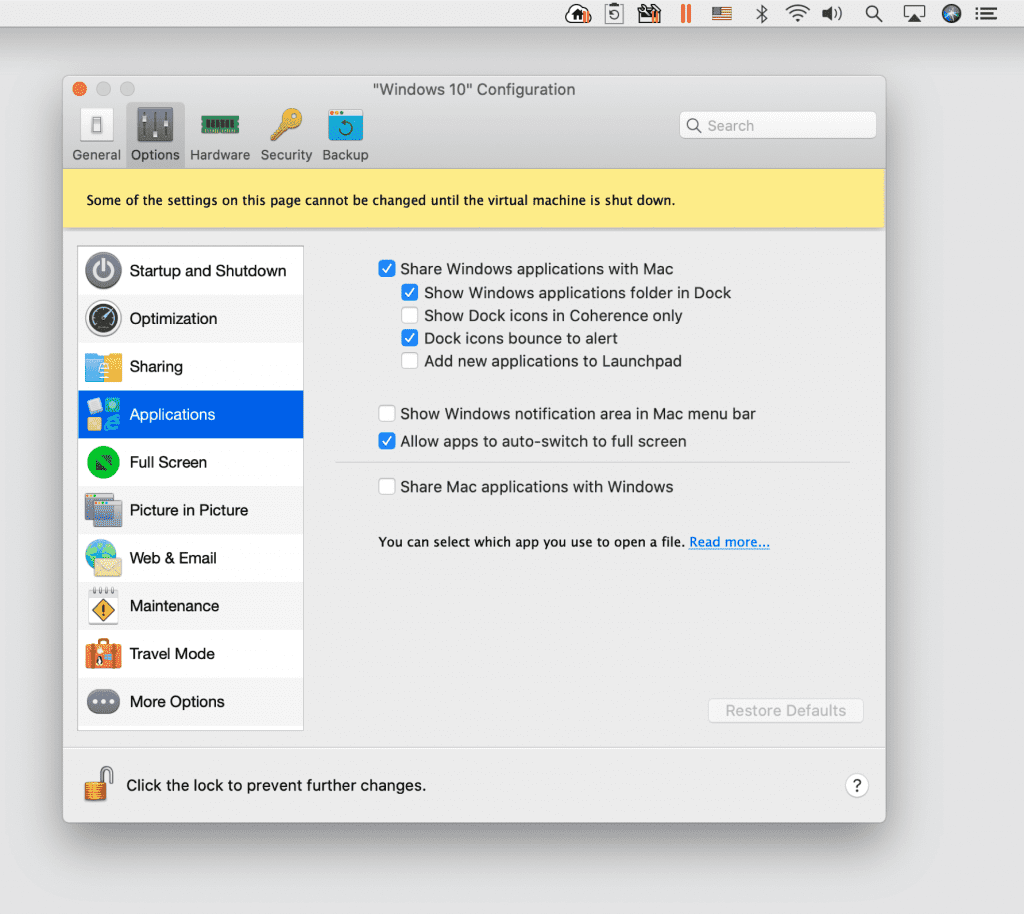1024x914 pixels.
Task: Open Picture in Picture settings
Action: [190, 510]
